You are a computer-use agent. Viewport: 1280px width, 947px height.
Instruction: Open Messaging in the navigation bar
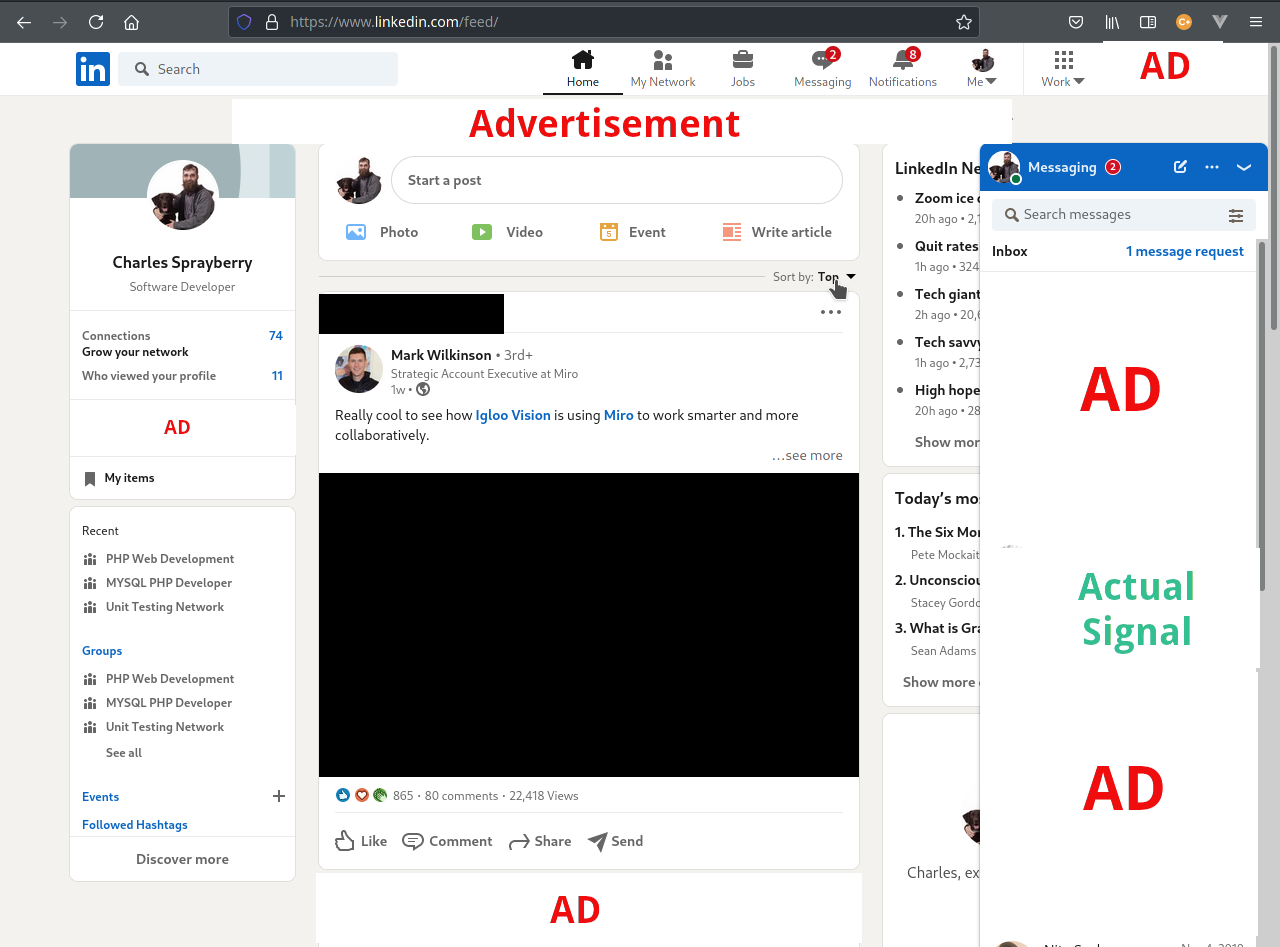tap(823, 69)
